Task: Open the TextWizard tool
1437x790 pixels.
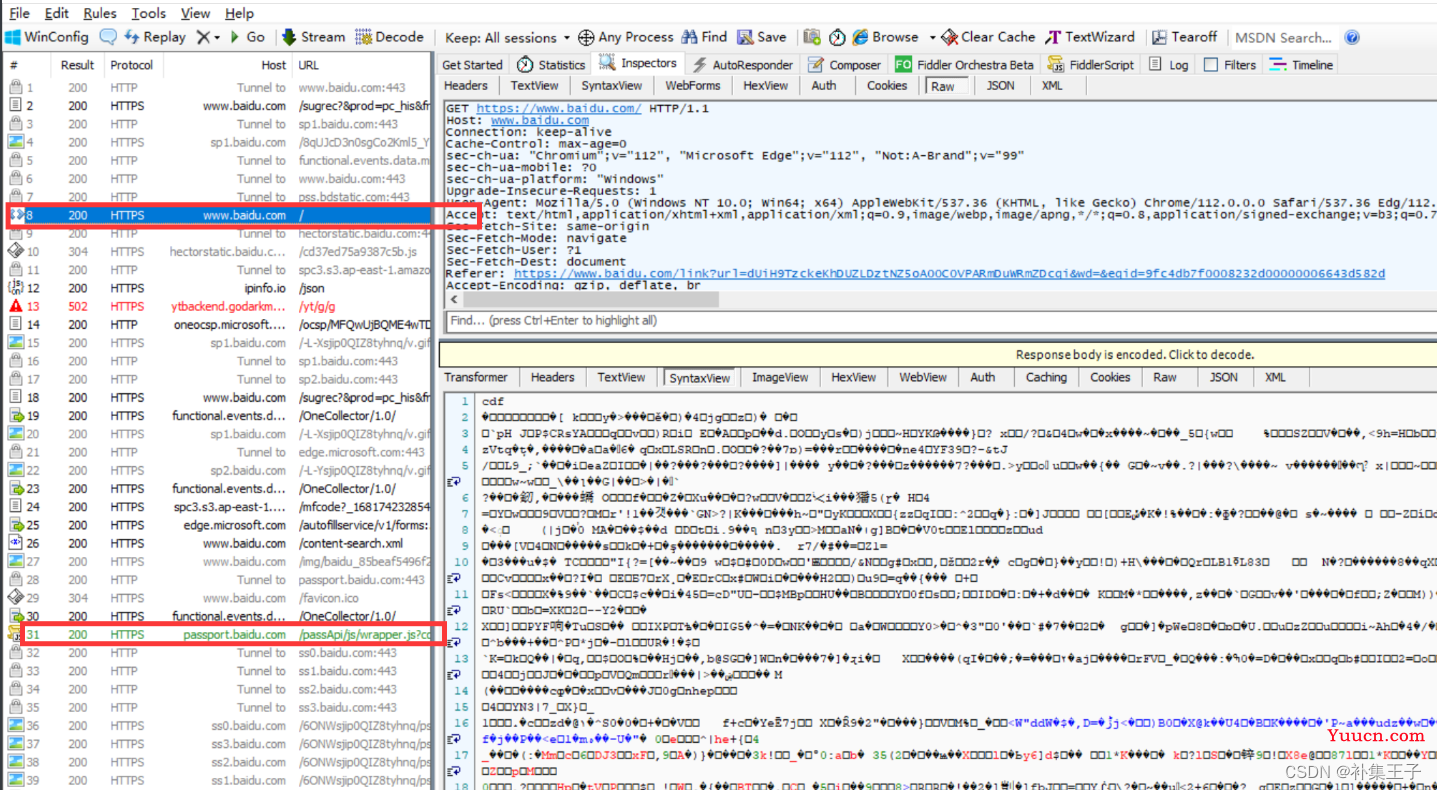Action: tap(1090, 37)
